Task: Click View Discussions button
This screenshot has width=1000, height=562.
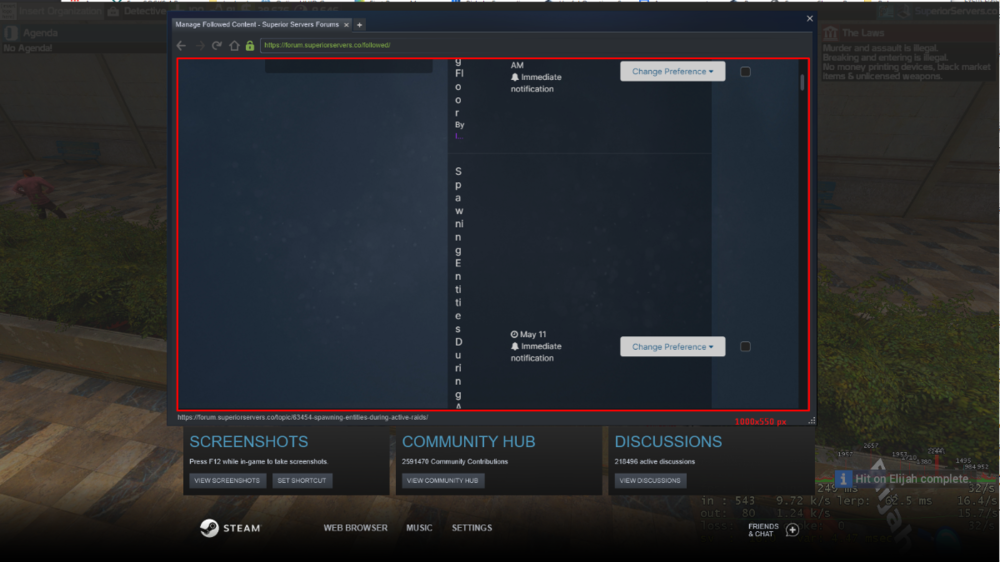Action: pyautogui.click(x=650, y=480)
